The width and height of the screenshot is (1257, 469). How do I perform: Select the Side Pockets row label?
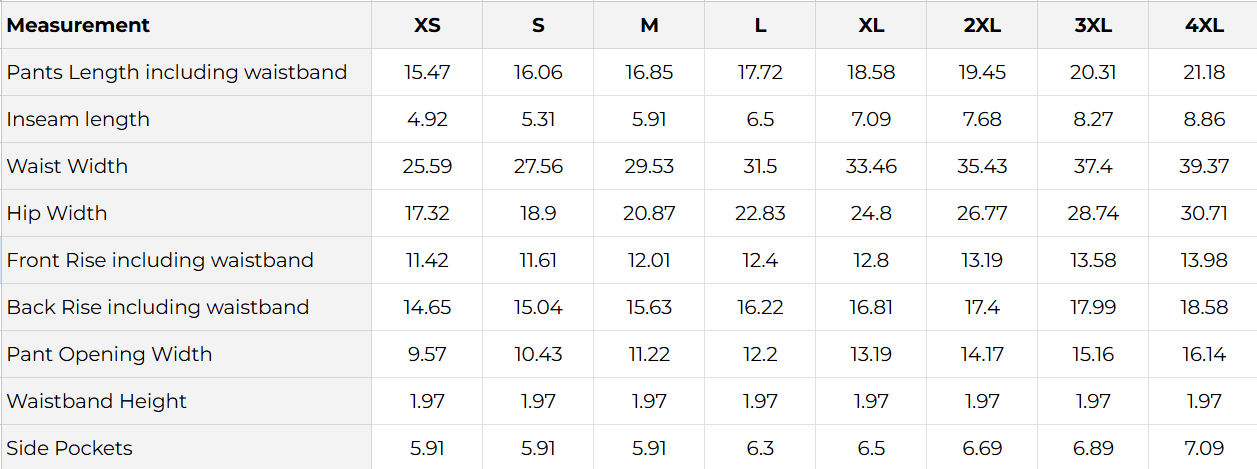pos(69,448)
